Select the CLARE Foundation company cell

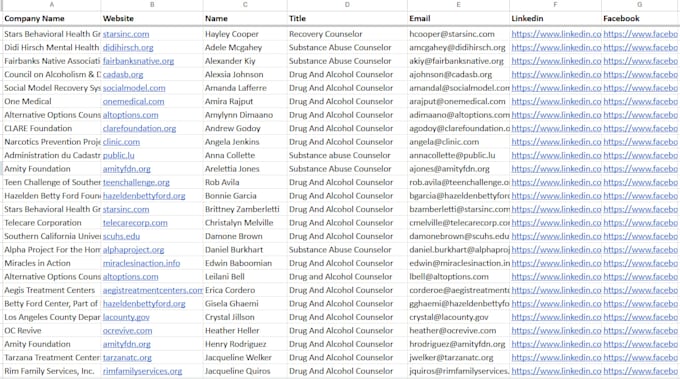pyautogui.click(x=52, y=128)
